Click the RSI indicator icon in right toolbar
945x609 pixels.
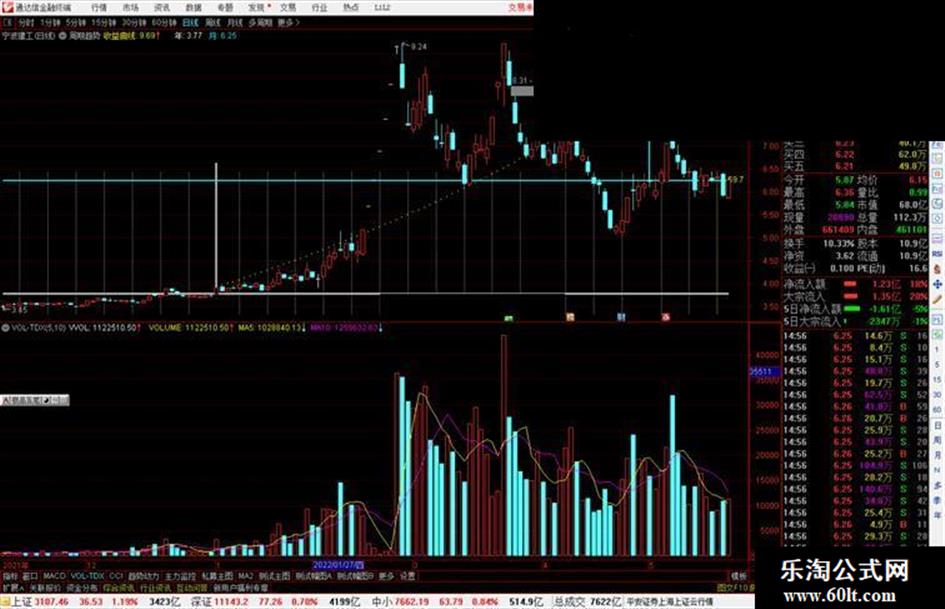coord(937,254)
